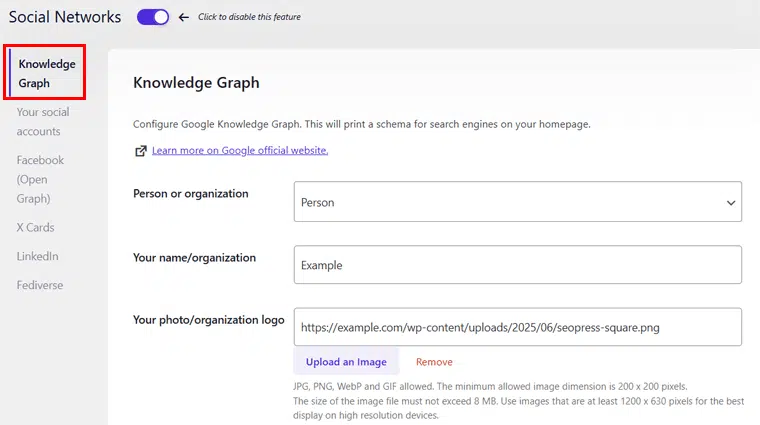This screenshot has width=760, height=425.
Task: Click the external link icon beside Learn more
Action: tap(141, 151)
